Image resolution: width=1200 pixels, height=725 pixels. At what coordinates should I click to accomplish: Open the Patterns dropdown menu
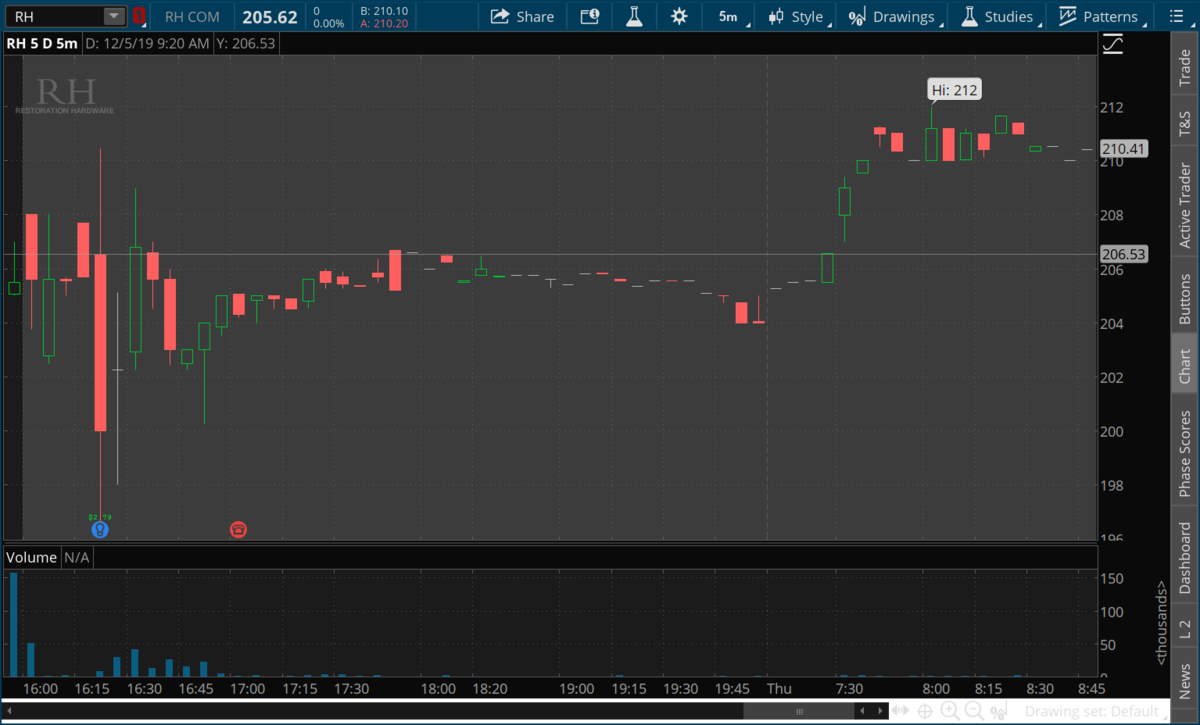click(x=1103, y=16)
